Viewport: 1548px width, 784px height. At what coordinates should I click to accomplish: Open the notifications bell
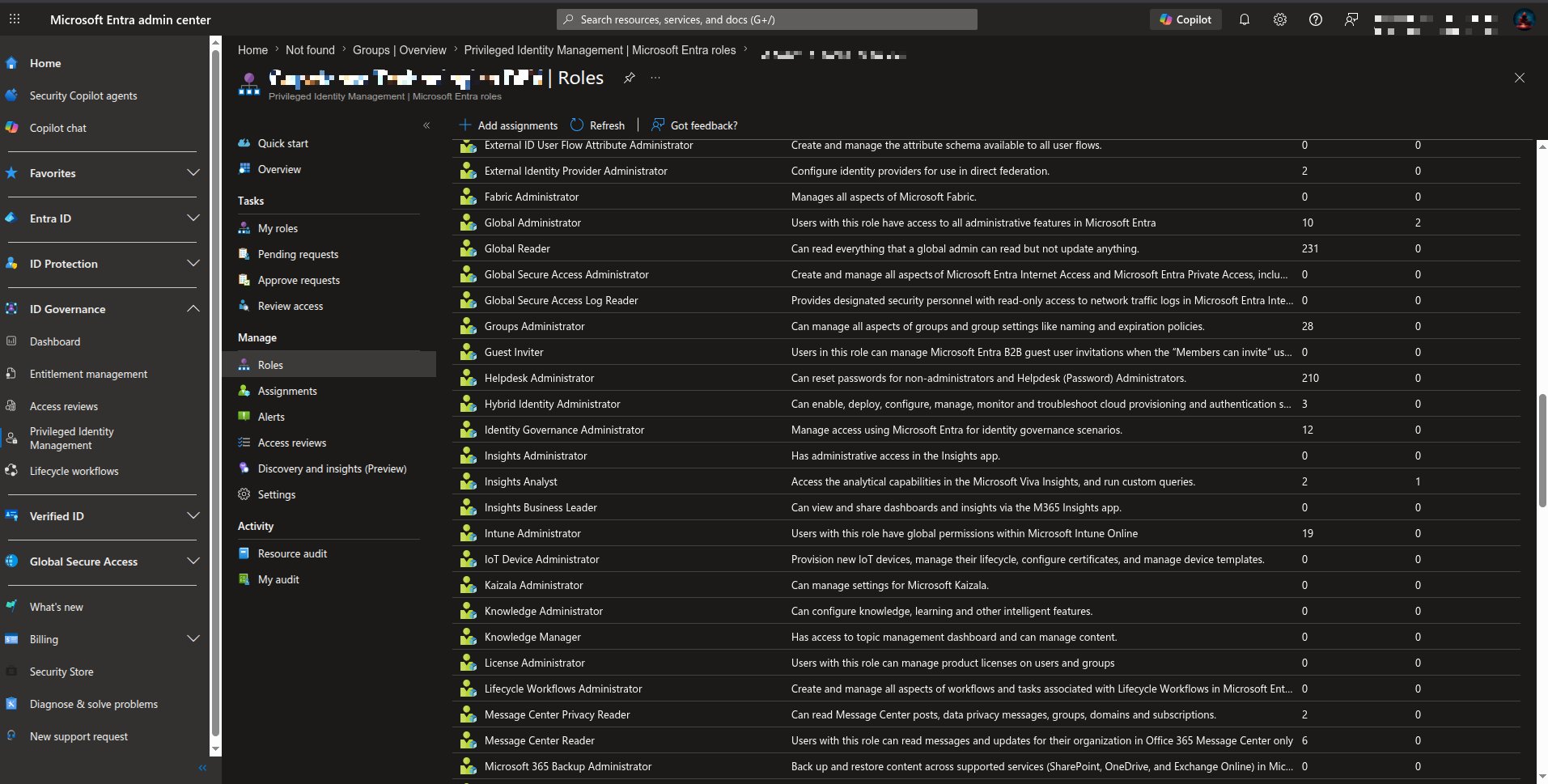click(1245, 19)
